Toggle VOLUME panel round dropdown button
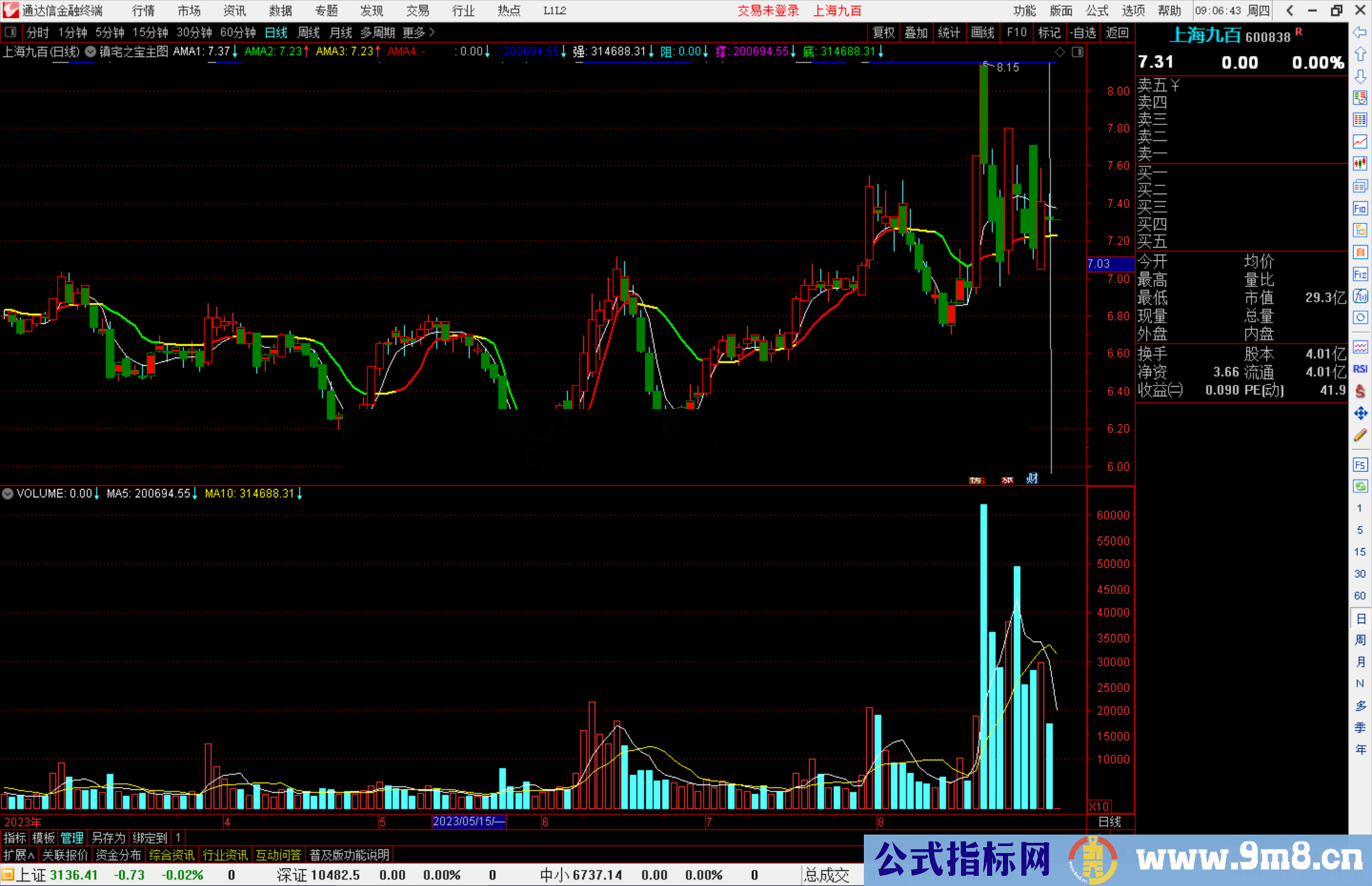The width and height of the screenshot is (1372, 886). [8, 493]
